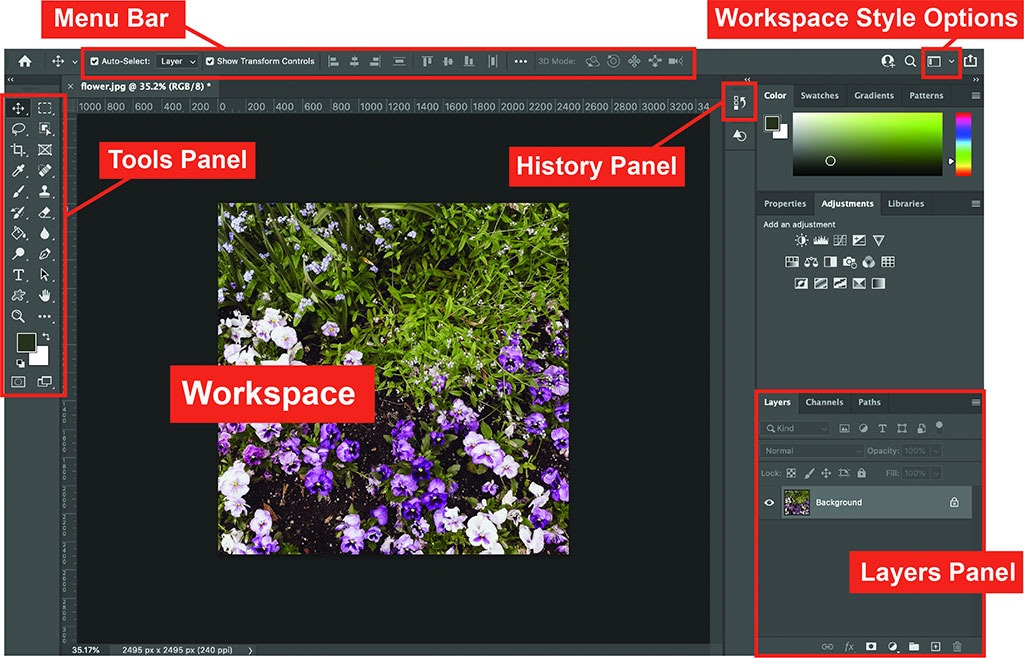Open the History panel icon

(740, 102)
